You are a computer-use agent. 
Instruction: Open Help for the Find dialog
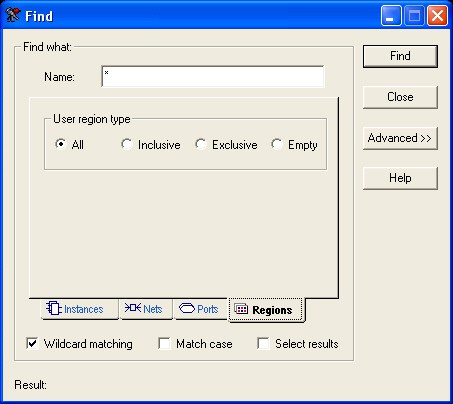pyautogui.click(x=400, y=178)
